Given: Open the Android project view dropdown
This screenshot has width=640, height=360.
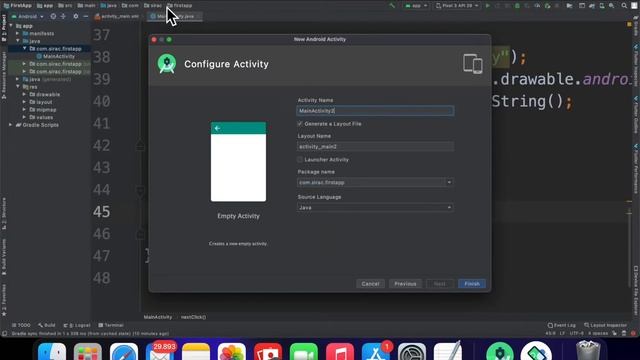Looking at the screenshot, I should tap(28, 16).
